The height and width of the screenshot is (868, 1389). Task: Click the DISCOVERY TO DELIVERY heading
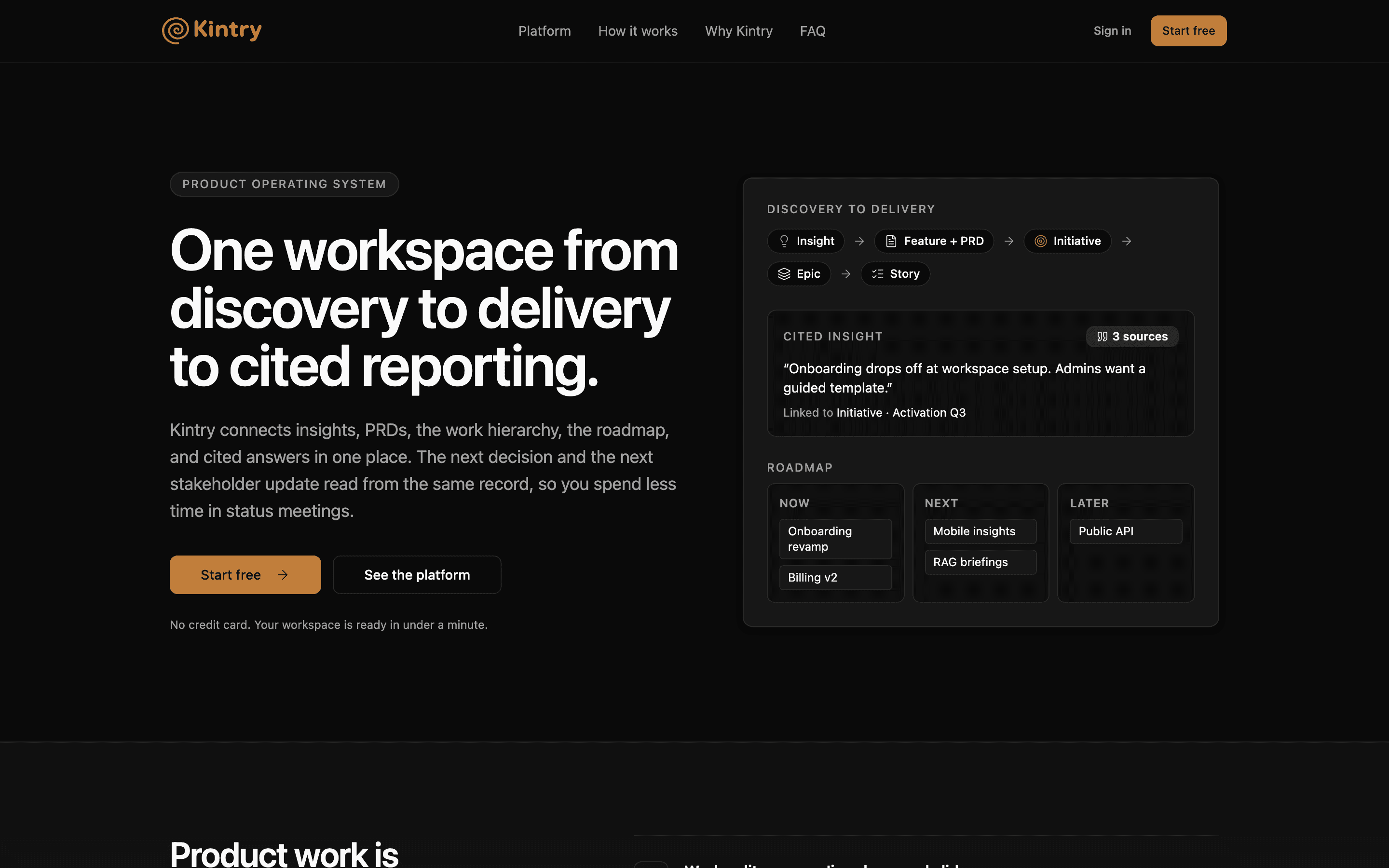click(x=851, y=210)
